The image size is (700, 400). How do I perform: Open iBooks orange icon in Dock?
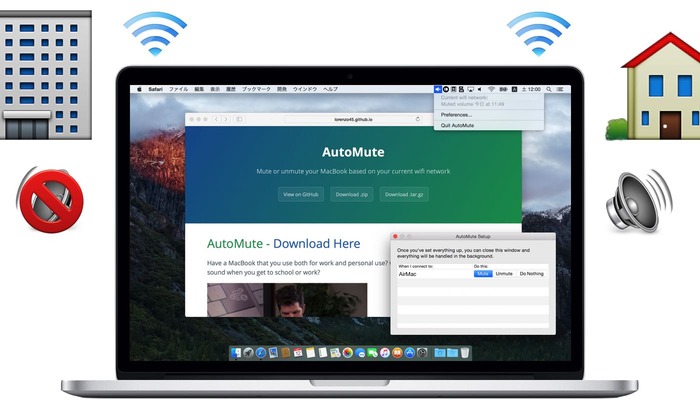pyautogui.click(x=397, y=353)
